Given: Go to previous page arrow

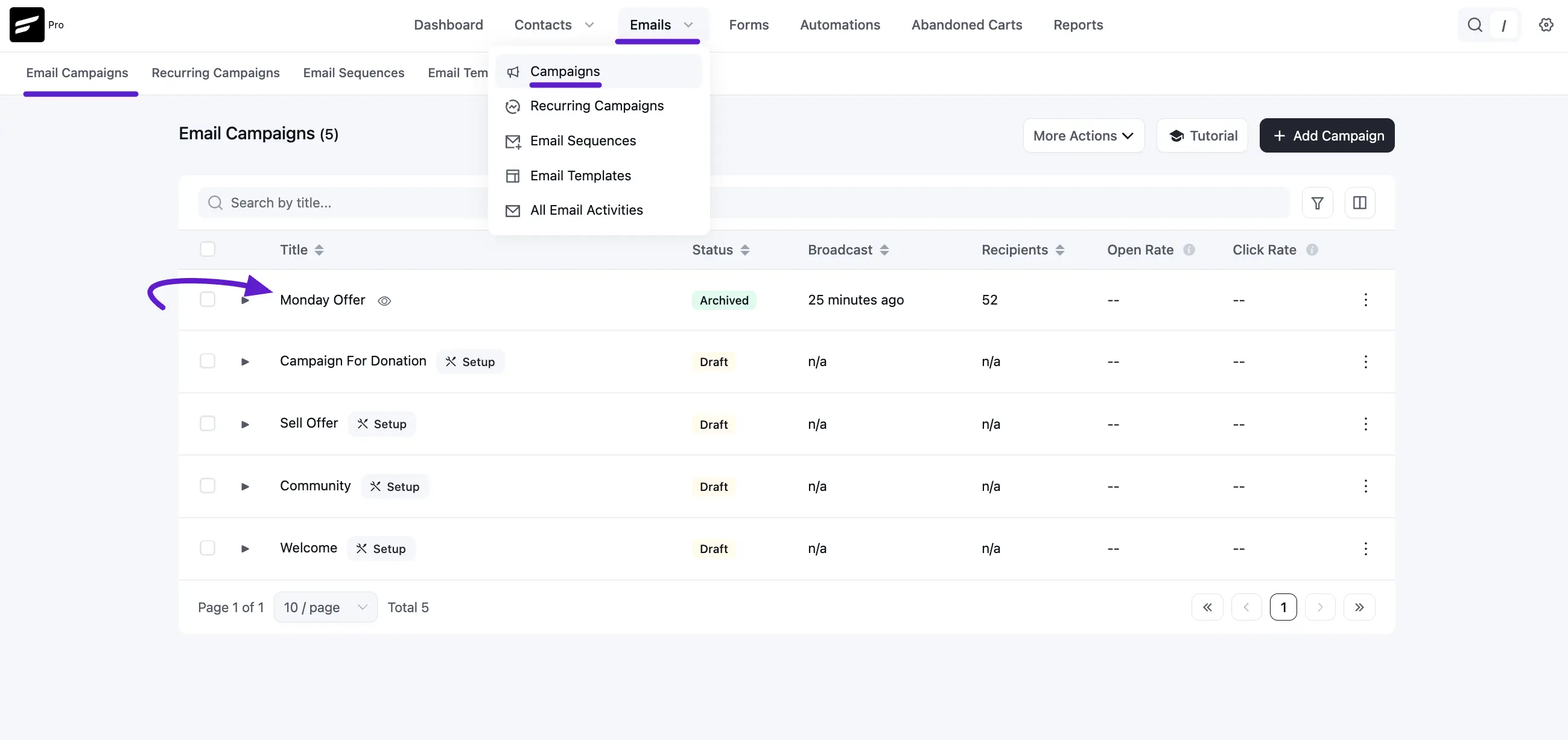Looking at the screenshot, I should click(x=1246, y=607).
